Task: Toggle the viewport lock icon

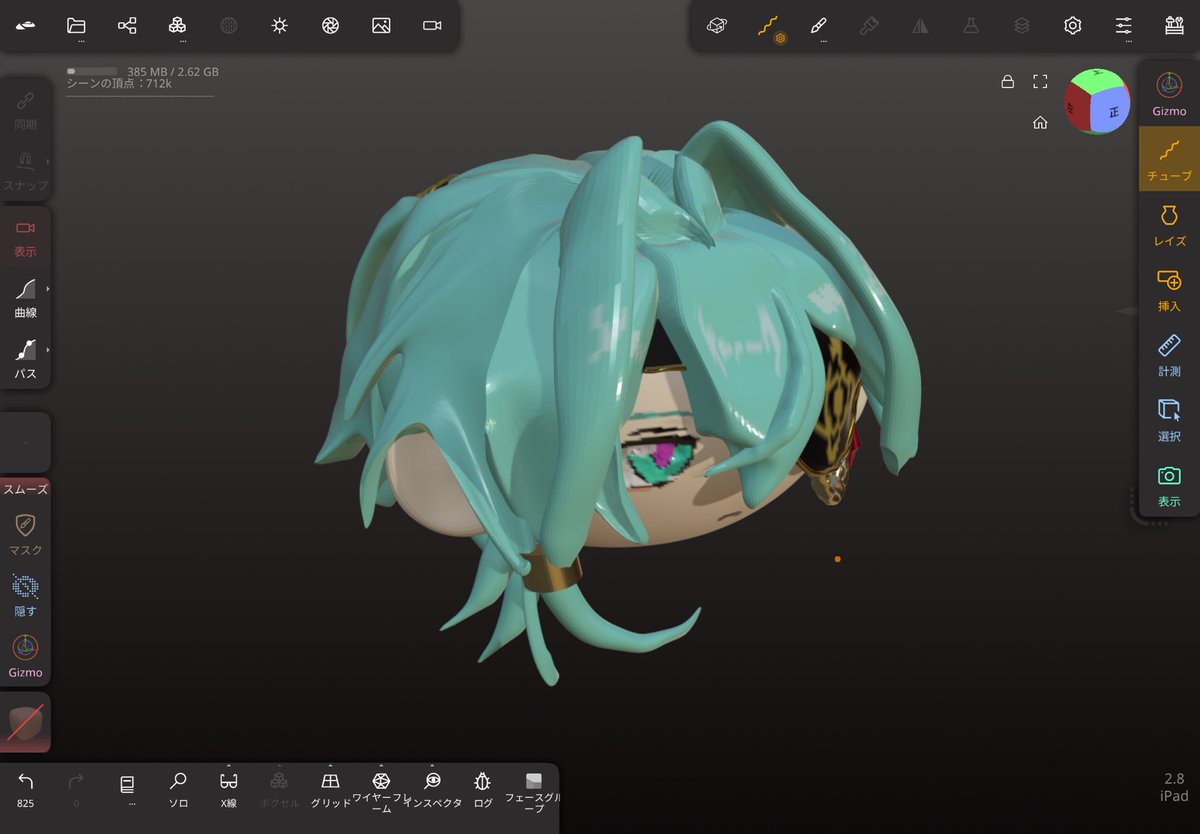Action: pyautogui.click(x=1007, y=81)
